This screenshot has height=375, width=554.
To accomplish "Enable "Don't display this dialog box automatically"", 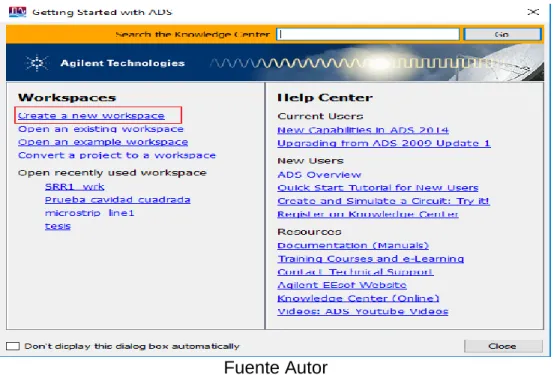I will coord(13,346).
